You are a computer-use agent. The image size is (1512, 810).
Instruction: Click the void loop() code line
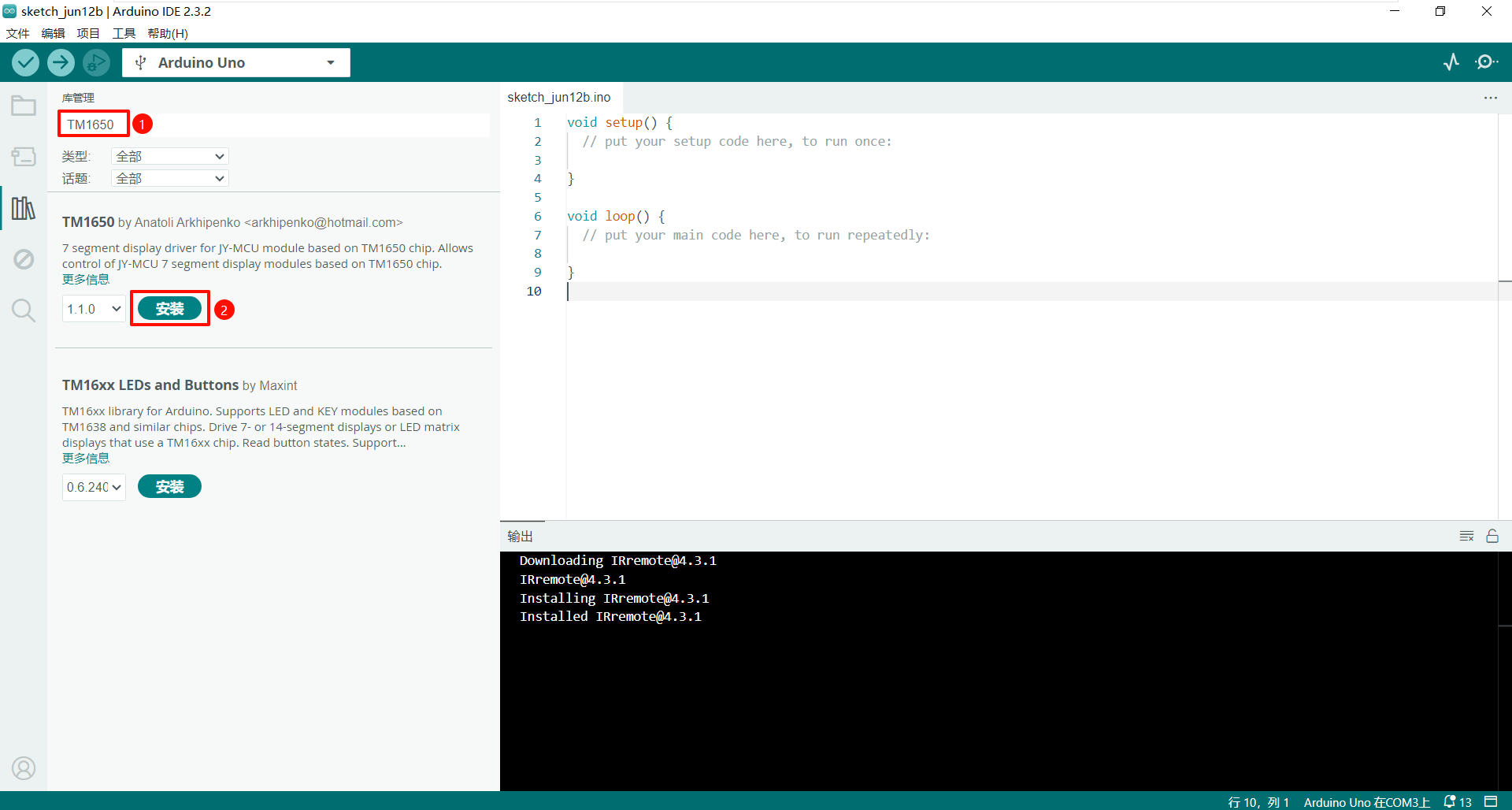pyautogui.click(x=616, y=216)
